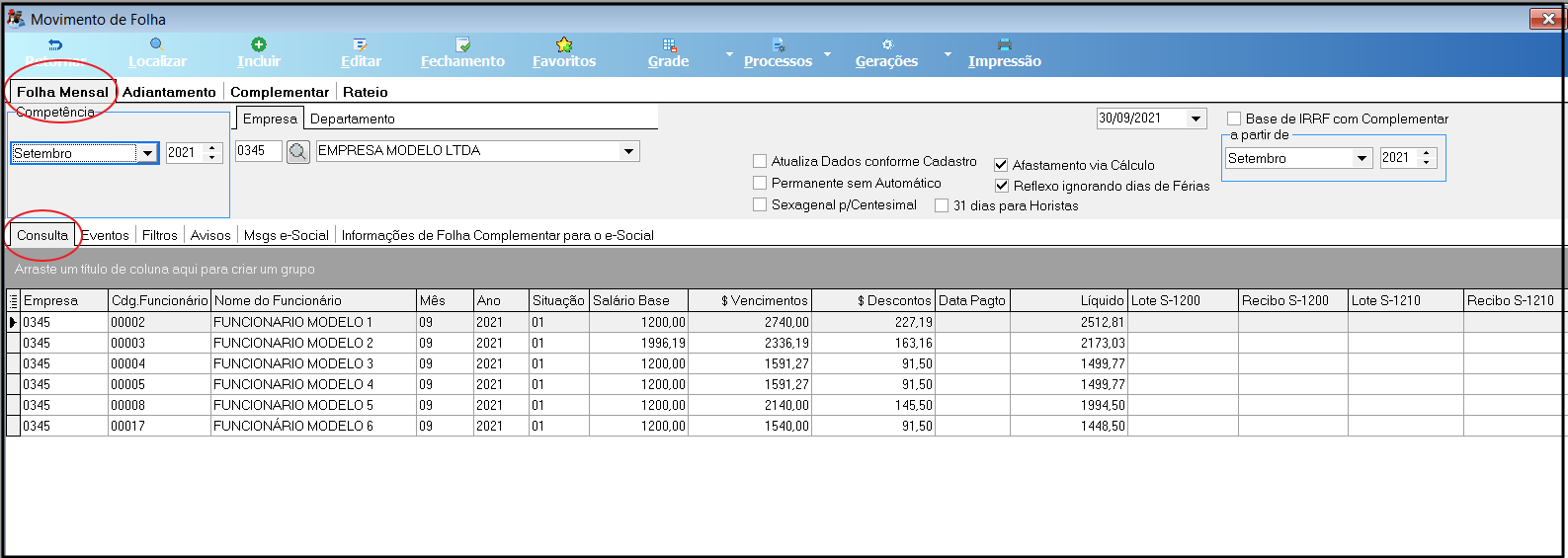The height and width of the screenshot is (558, 1568).
Task: Expand the Processos dropdown arrow
Action: [828, 54]
